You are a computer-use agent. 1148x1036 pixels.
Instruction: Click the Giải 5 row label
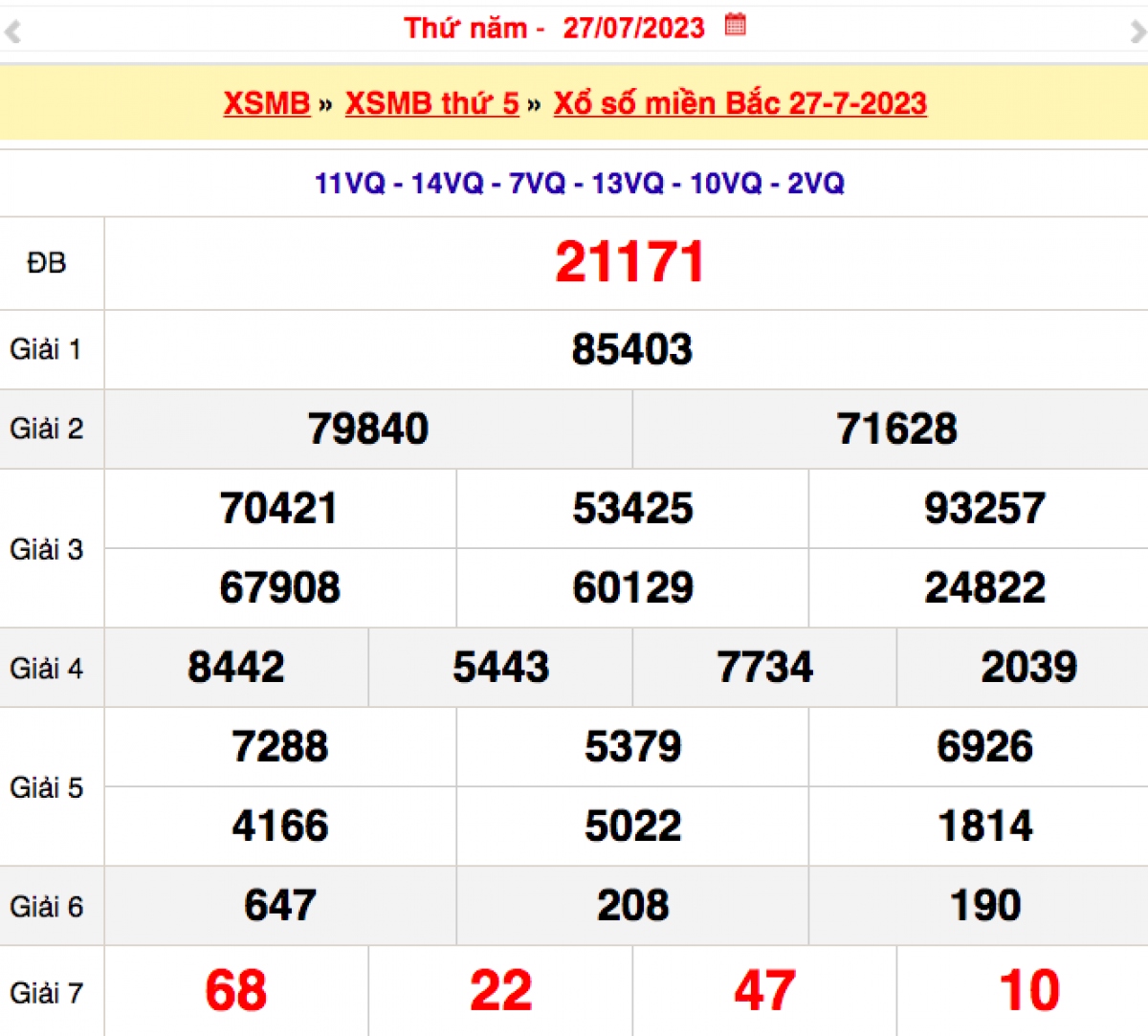[46, 787]
